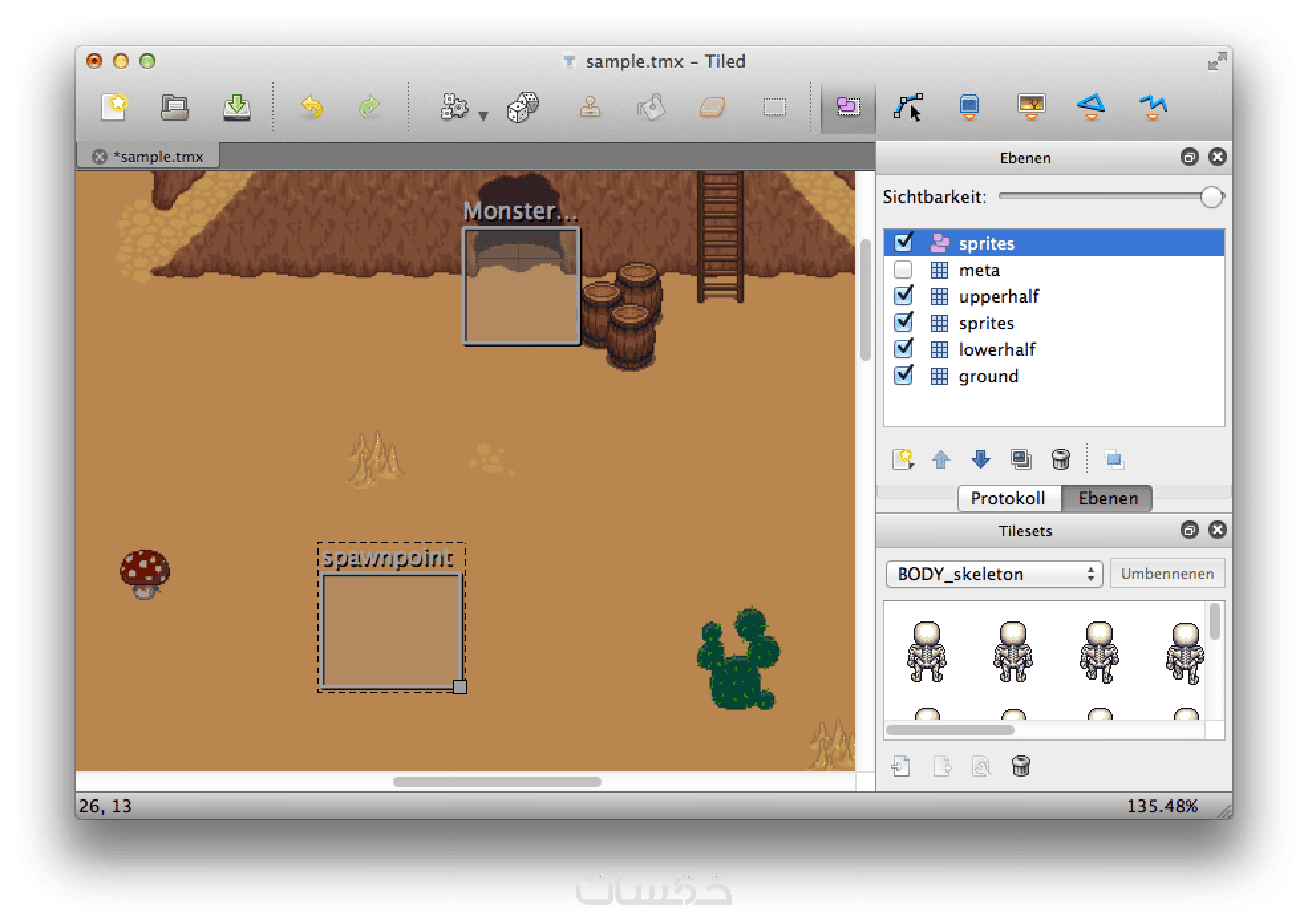Open tileset properties magnifier icon

click(x=981, y=767)
